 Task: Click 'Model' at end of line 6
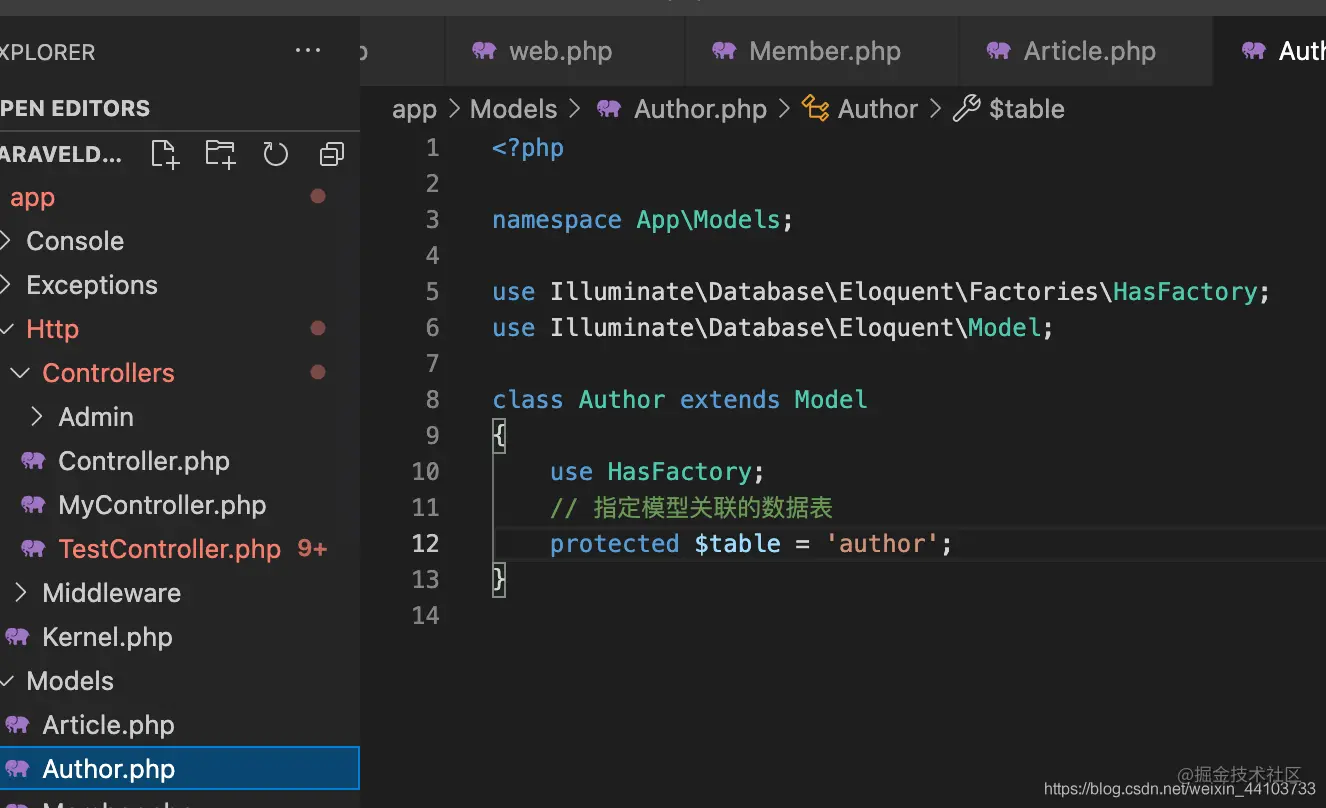(1004, 327)
